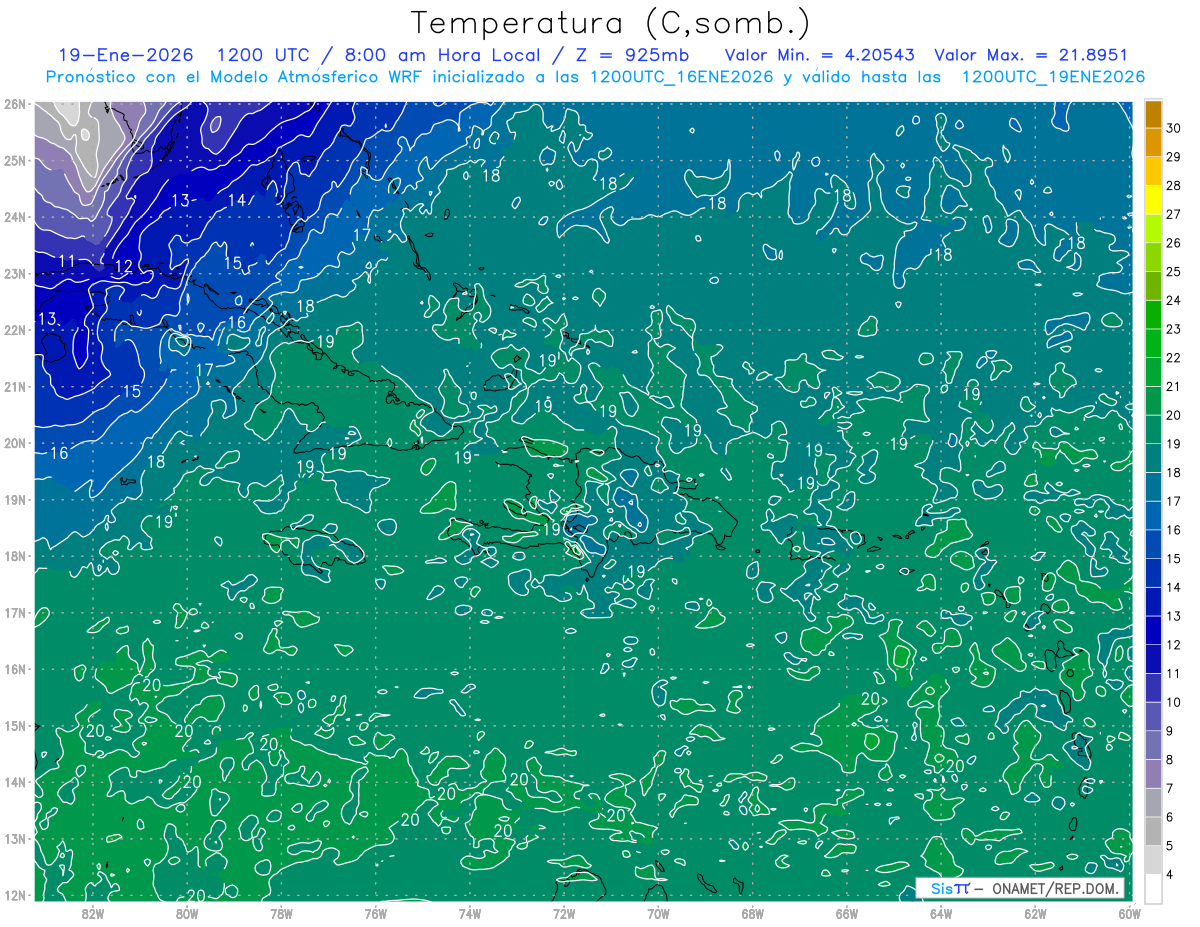Click the "SisTT- ONAMET/REP.DOM." credit box
1200x927 pixels.
(1020, 889)
